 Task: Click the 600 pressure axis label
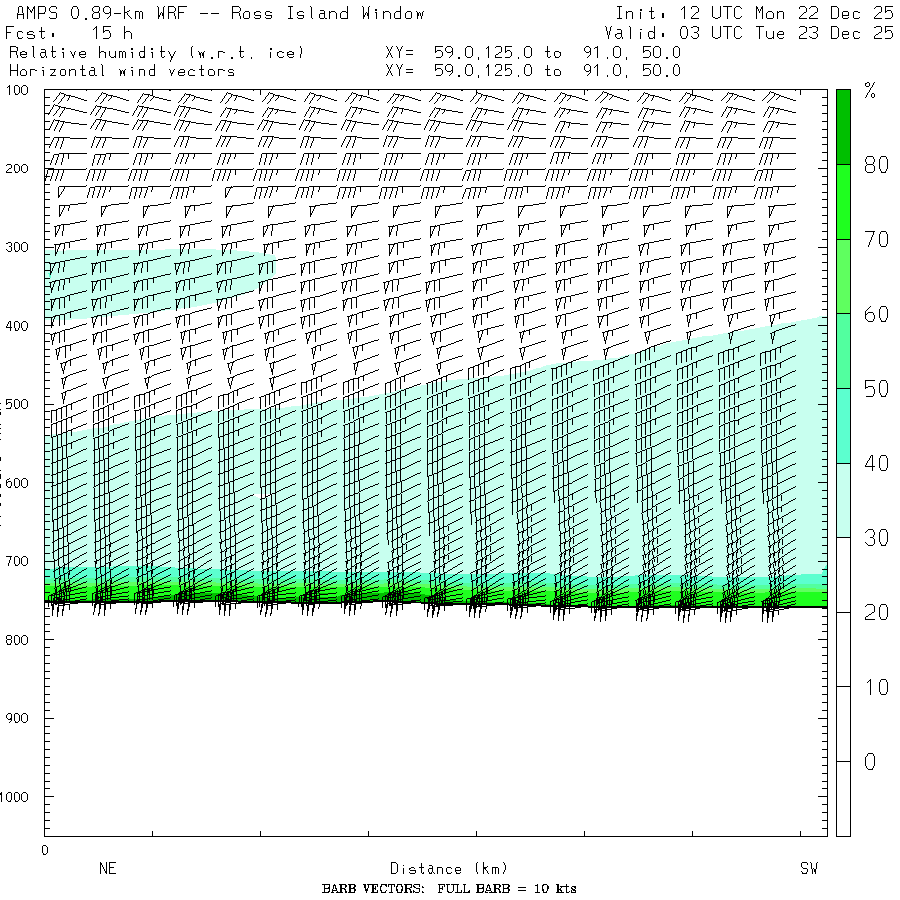(17, 483)
